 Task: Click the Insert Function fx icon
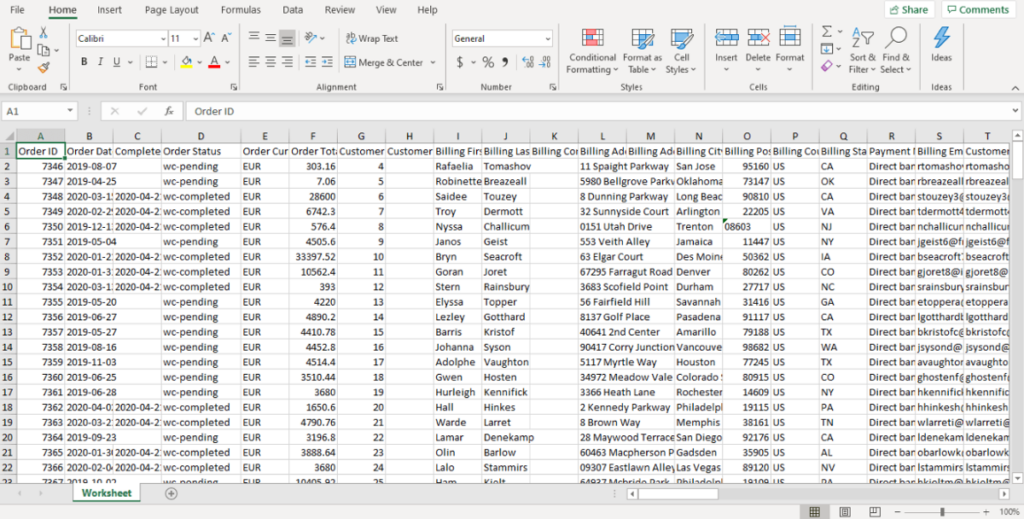pos(169,112)
